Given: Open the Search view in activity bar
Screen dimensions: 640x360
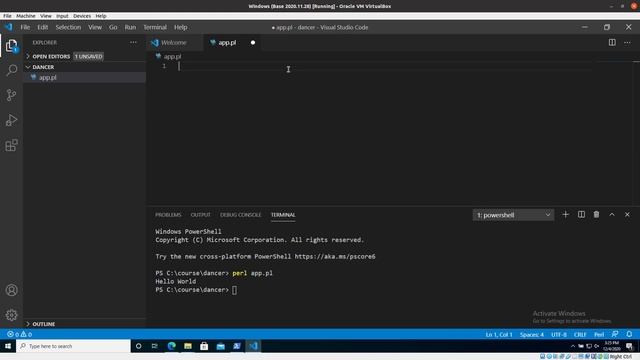Looking at the screenshot, I should pyautogui.click(x=11, y=70).
